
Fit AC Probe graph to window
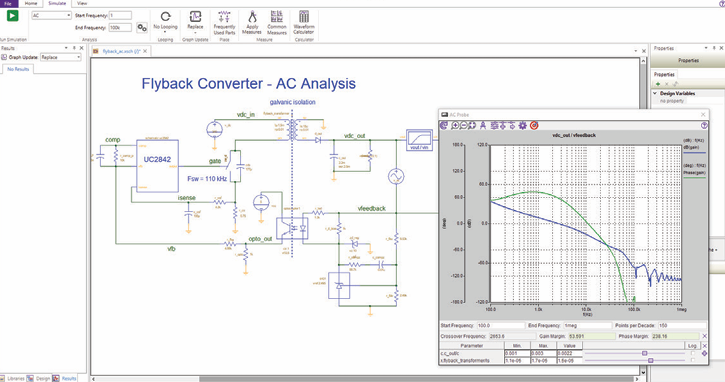click(472, 125)
